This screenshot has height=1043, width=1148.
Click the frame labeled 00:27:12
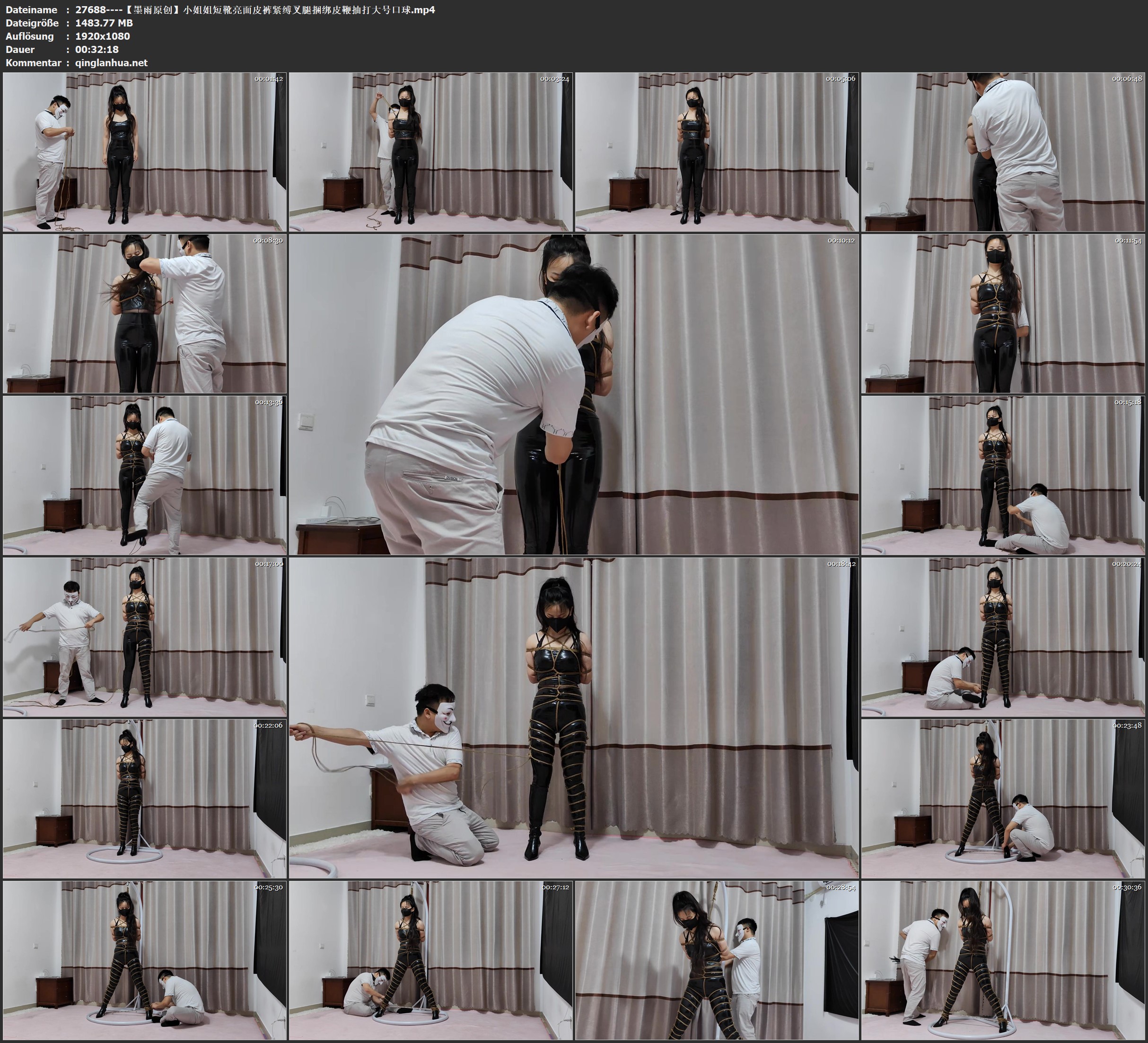(x=431, y=960)
